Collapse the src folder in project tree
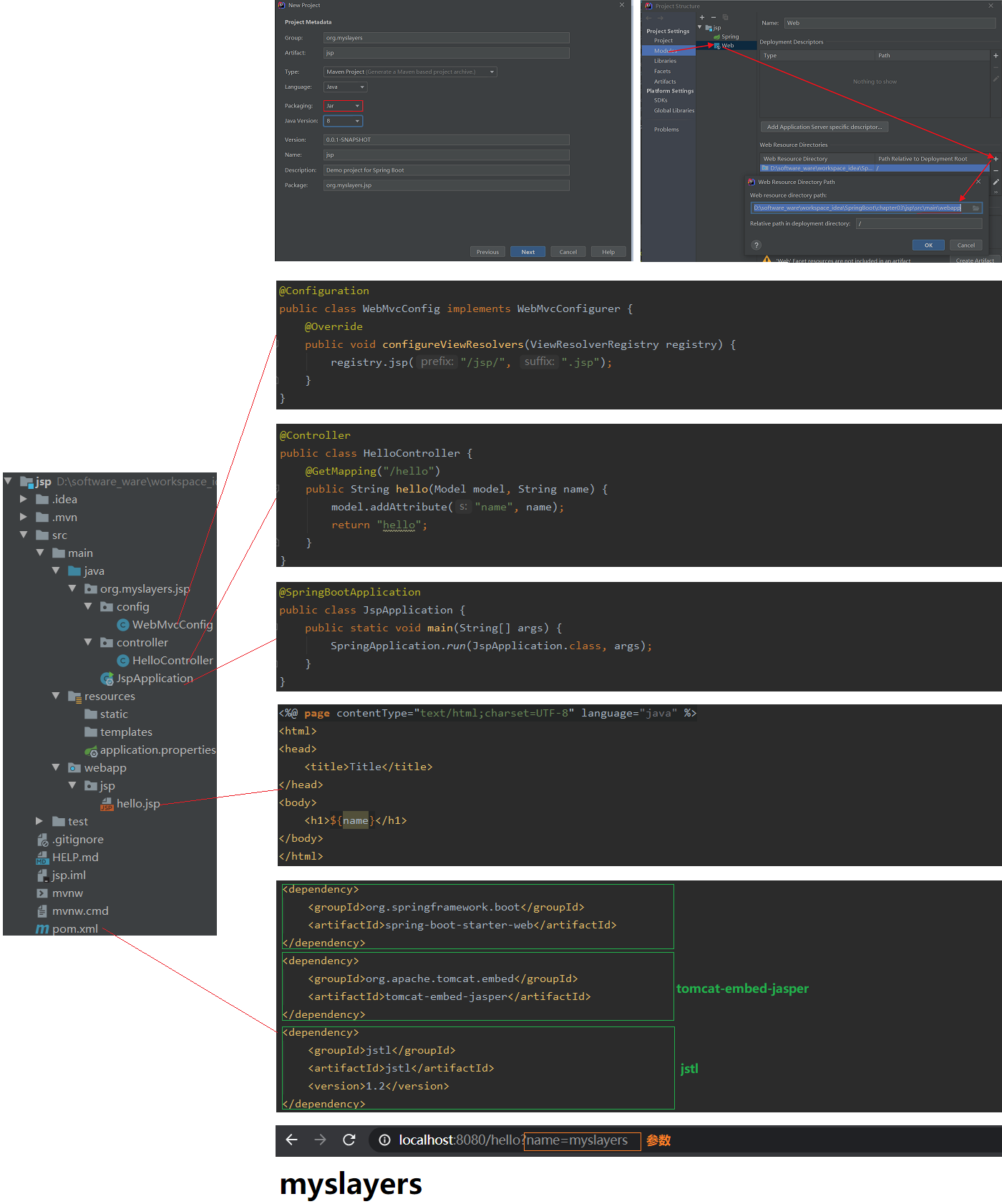 tap(24, 535)
